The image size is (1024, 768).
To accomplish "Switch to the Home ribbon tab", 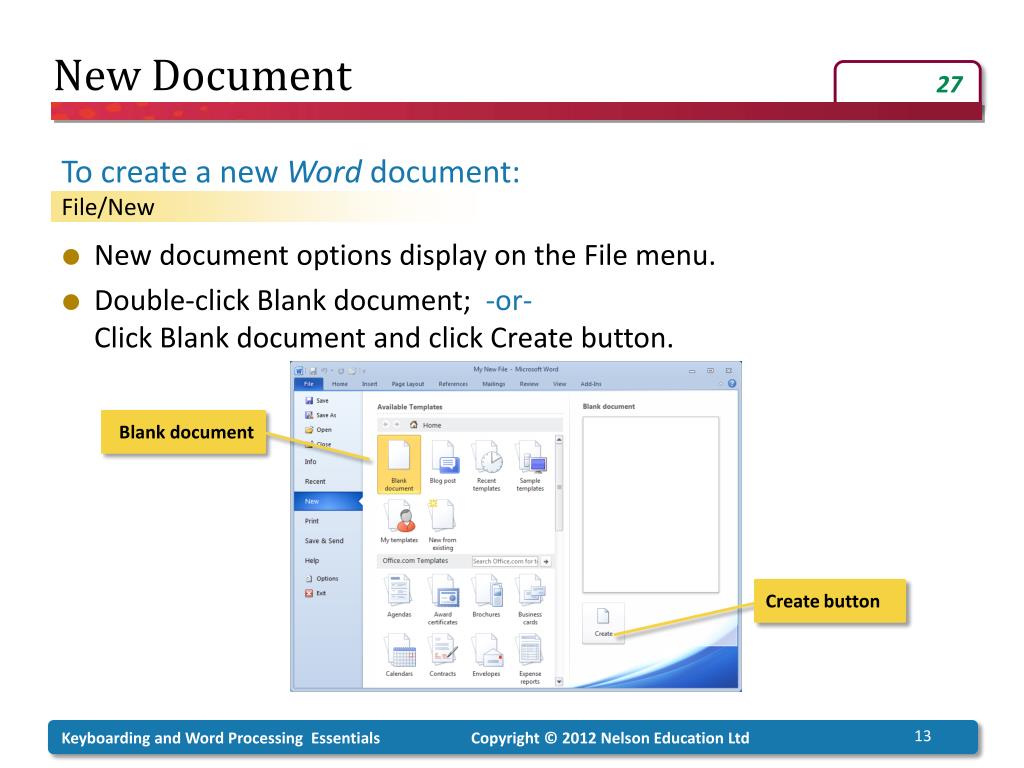I will [340, 384].
